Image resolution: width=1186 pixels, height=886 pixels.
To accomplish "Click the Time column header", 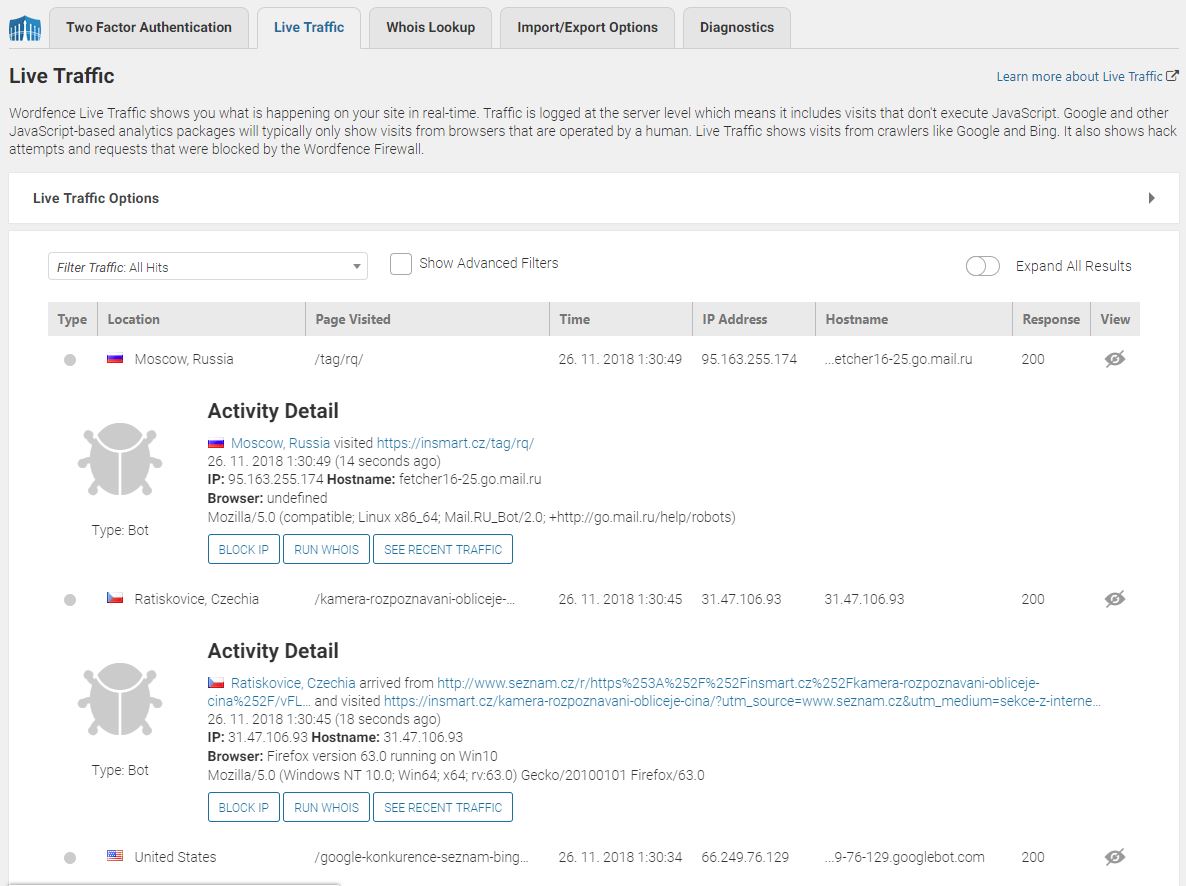I will click(x=620, y=319).
